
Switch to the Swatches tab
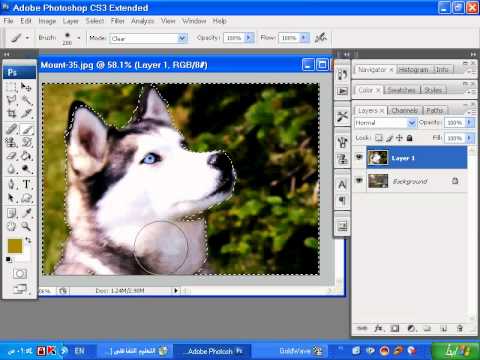pyautogui.click(x=401, y=90)
